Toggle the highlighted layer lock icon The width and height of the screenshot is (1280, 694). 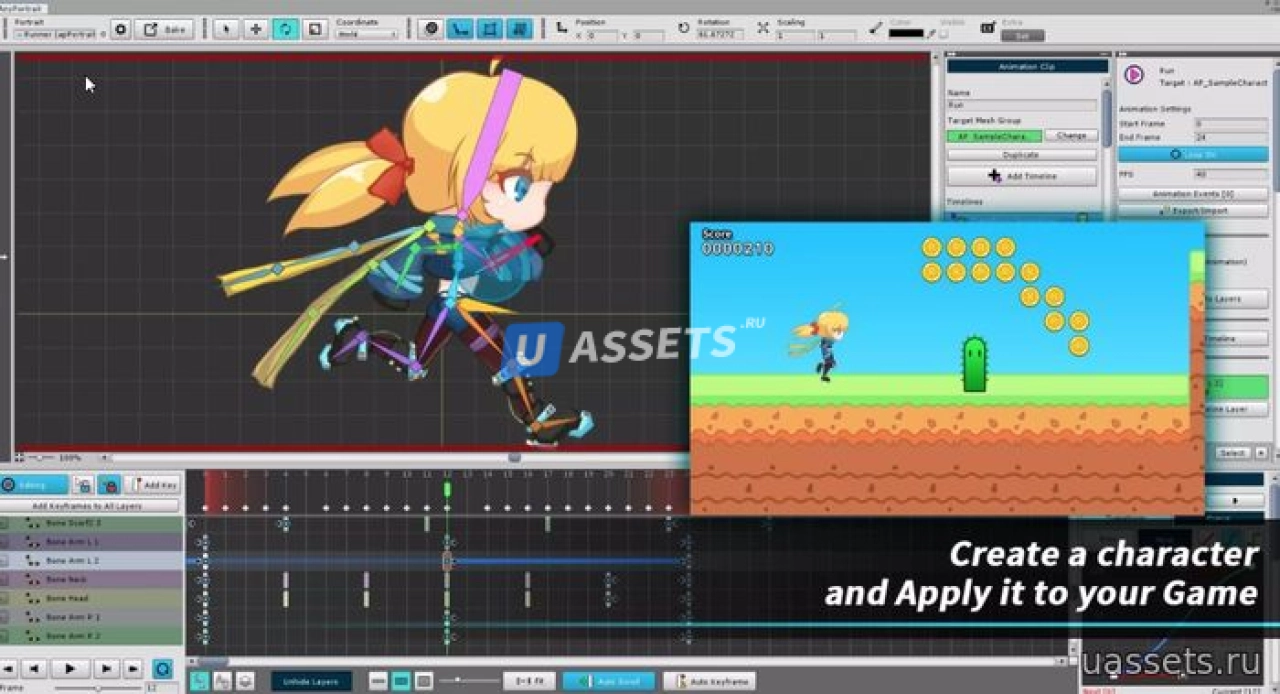pos(109,484)
